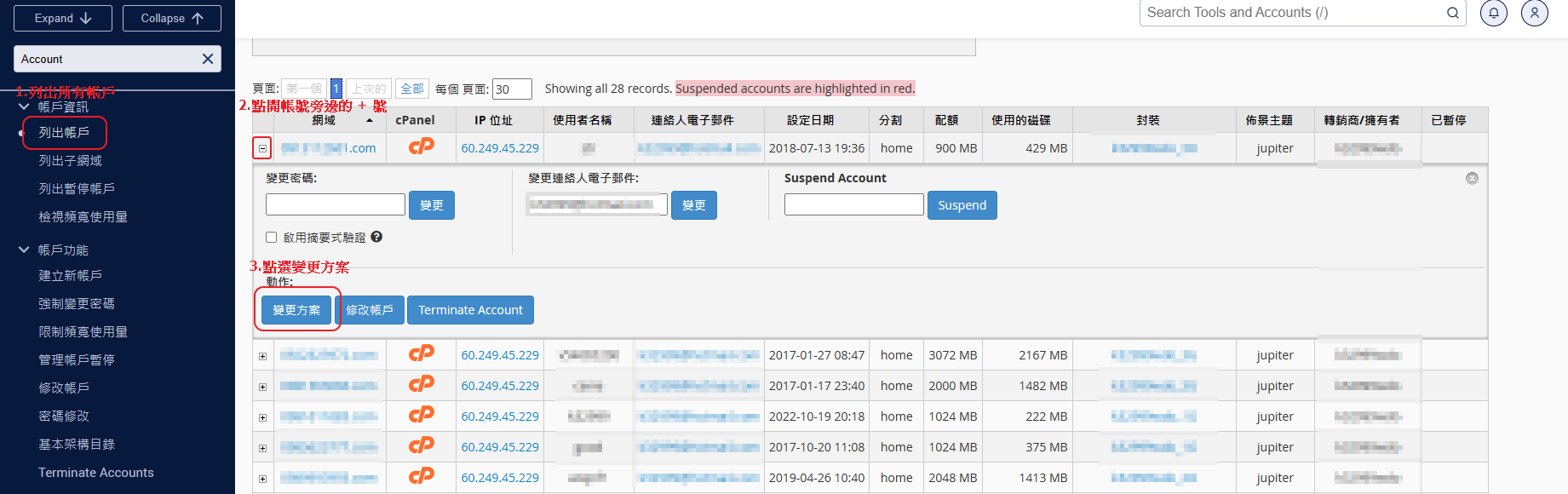
Task: Clear the Account filter with X icon
Action: pos(207,59)
